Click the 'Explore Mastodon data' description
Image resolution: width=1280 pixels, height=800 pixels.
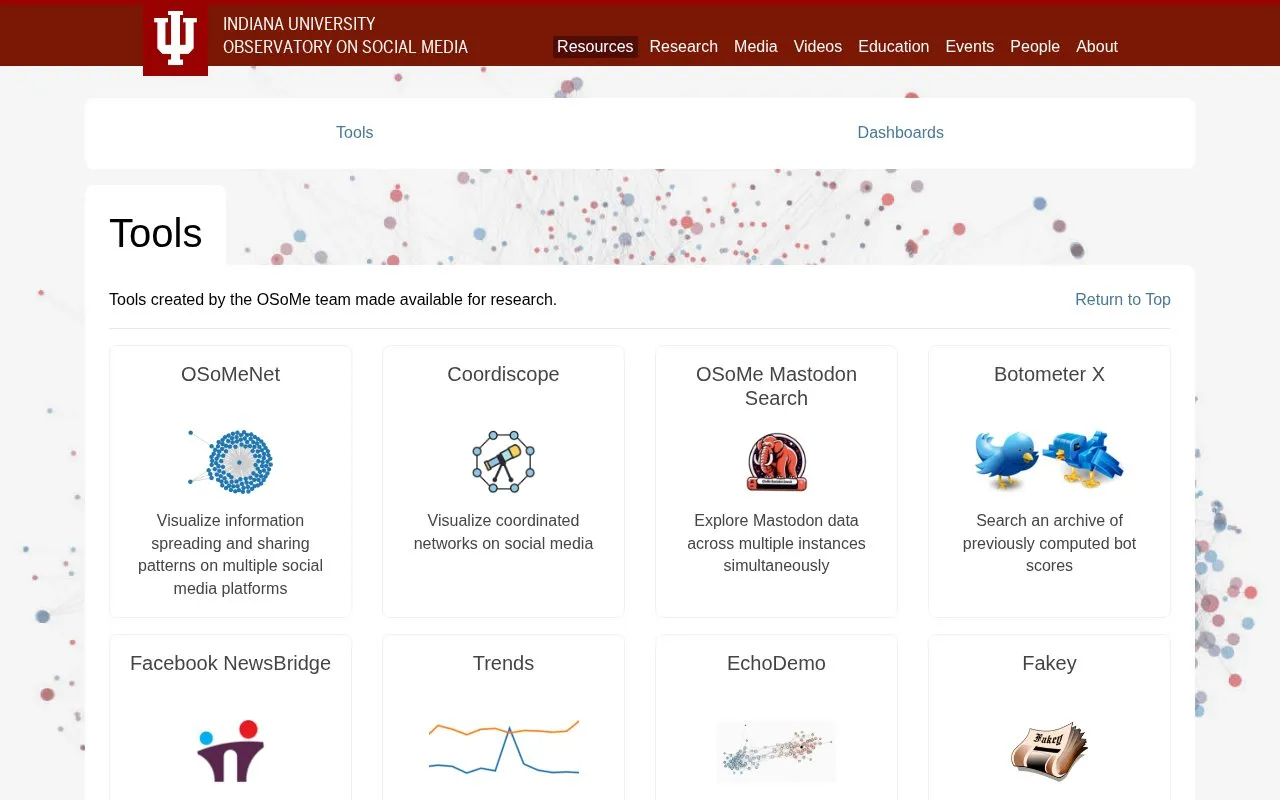click(776, 543)
